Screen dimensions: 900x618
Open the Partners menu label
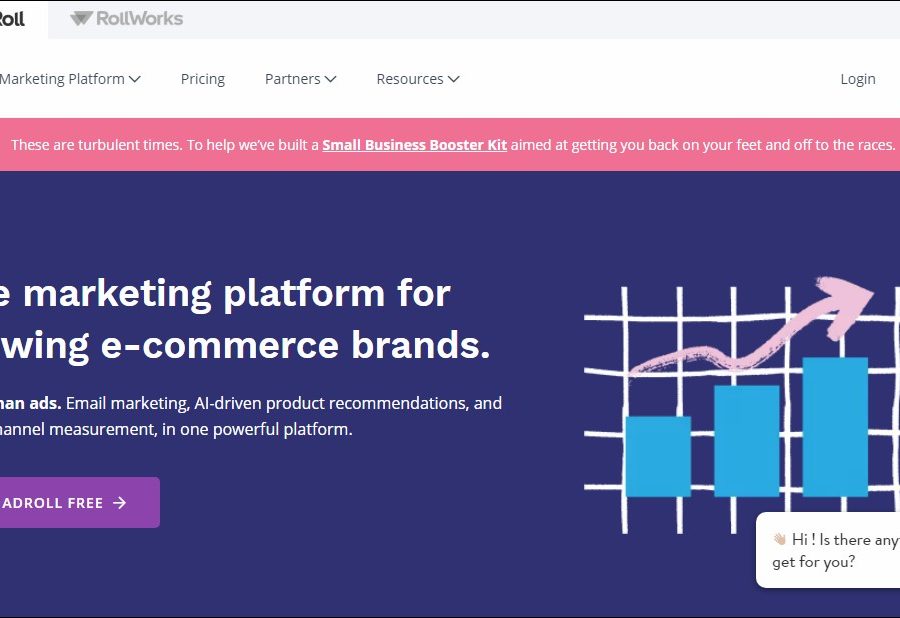pos(292,79)
